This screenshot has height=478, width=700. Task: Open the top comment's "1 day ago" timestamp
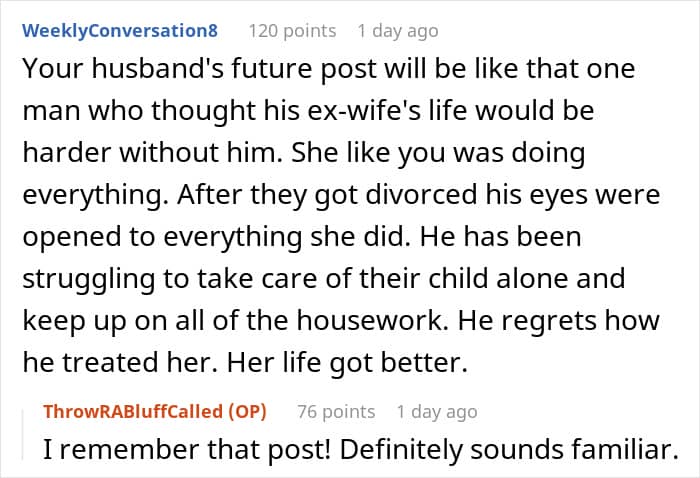click(x=397, y=30)
